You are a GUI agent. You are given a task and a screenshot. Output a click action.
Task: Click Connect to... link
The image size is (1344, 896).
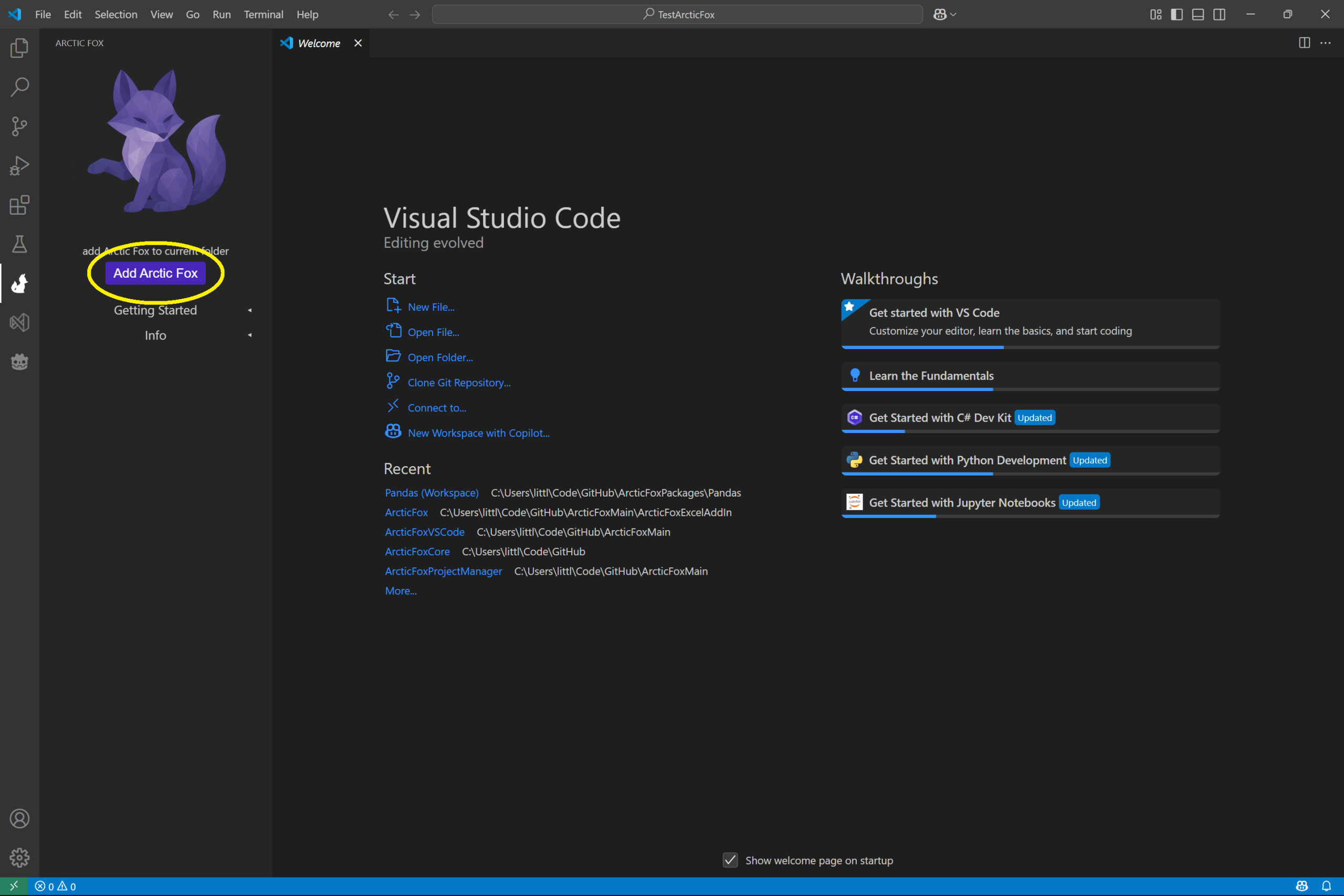[x=437, y=407]
